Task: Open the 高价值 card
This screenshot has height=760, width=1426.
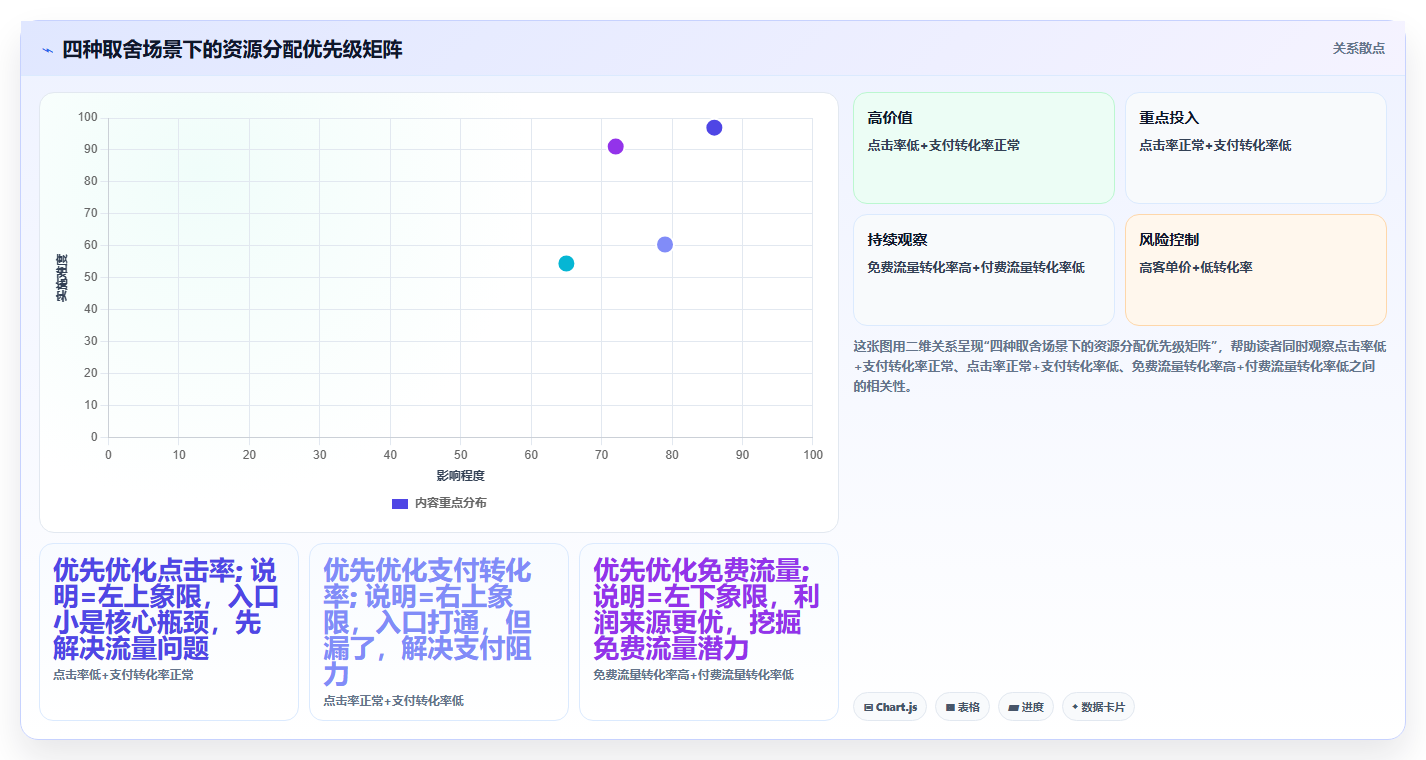Action: click(983, 148)
